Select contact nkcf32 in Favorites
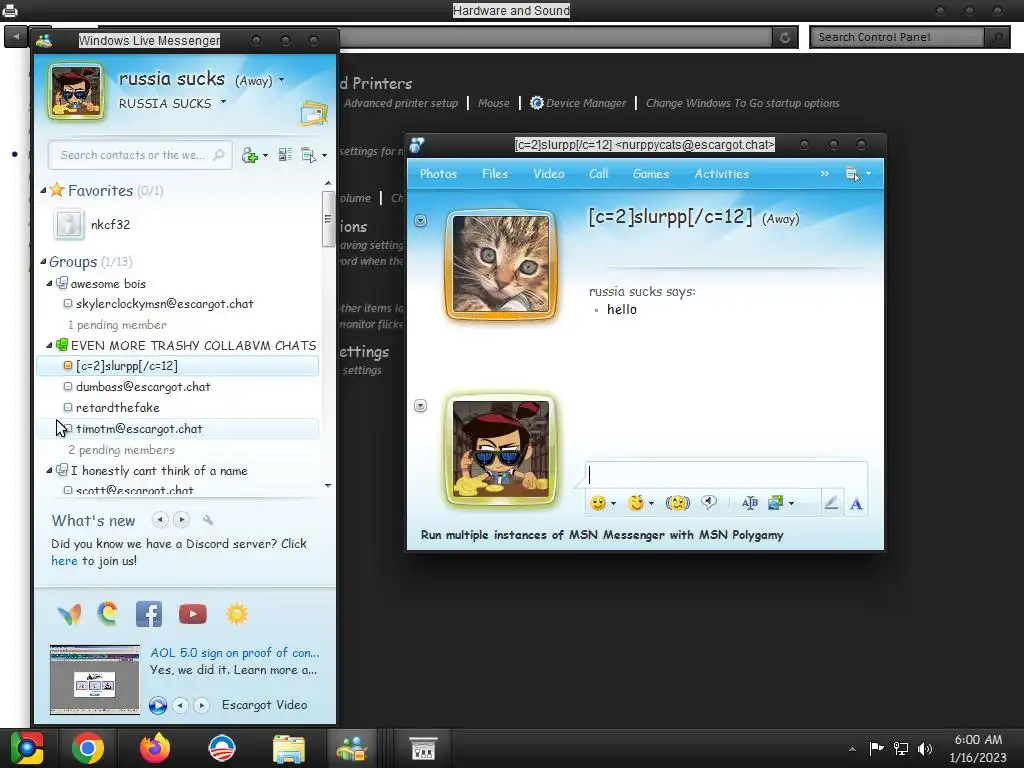Viewport: 1024px width, 768px height. pos(110,225)
